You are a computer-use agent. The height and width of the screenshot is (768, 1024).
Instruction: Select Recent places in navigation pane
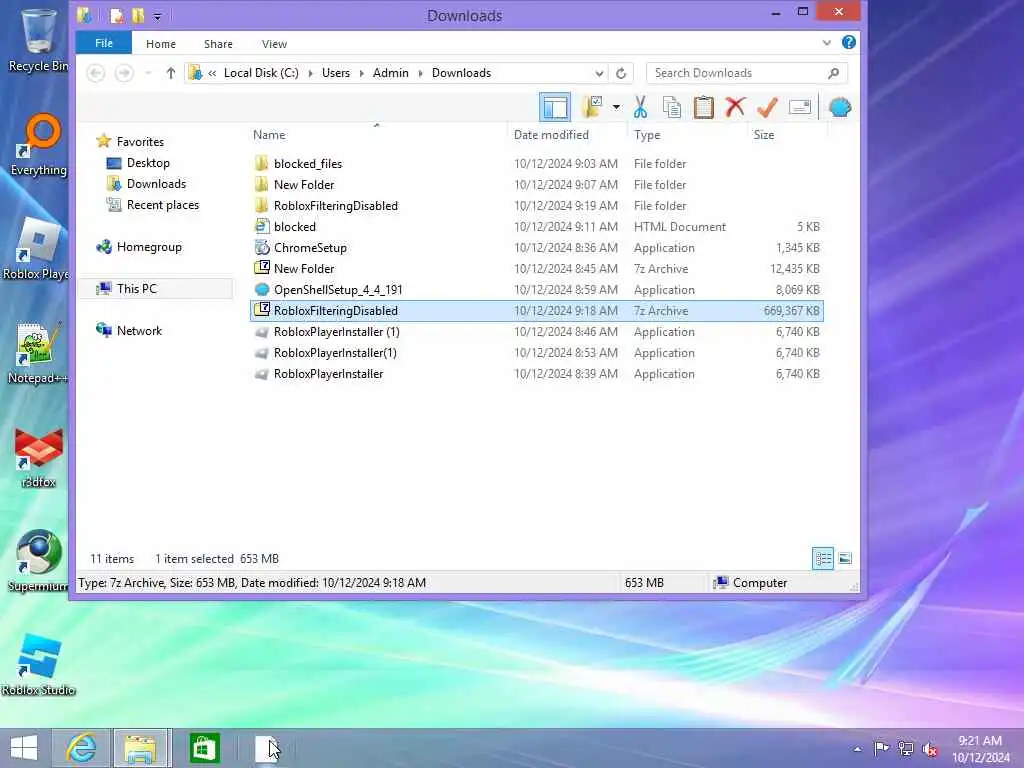(163, 205)
